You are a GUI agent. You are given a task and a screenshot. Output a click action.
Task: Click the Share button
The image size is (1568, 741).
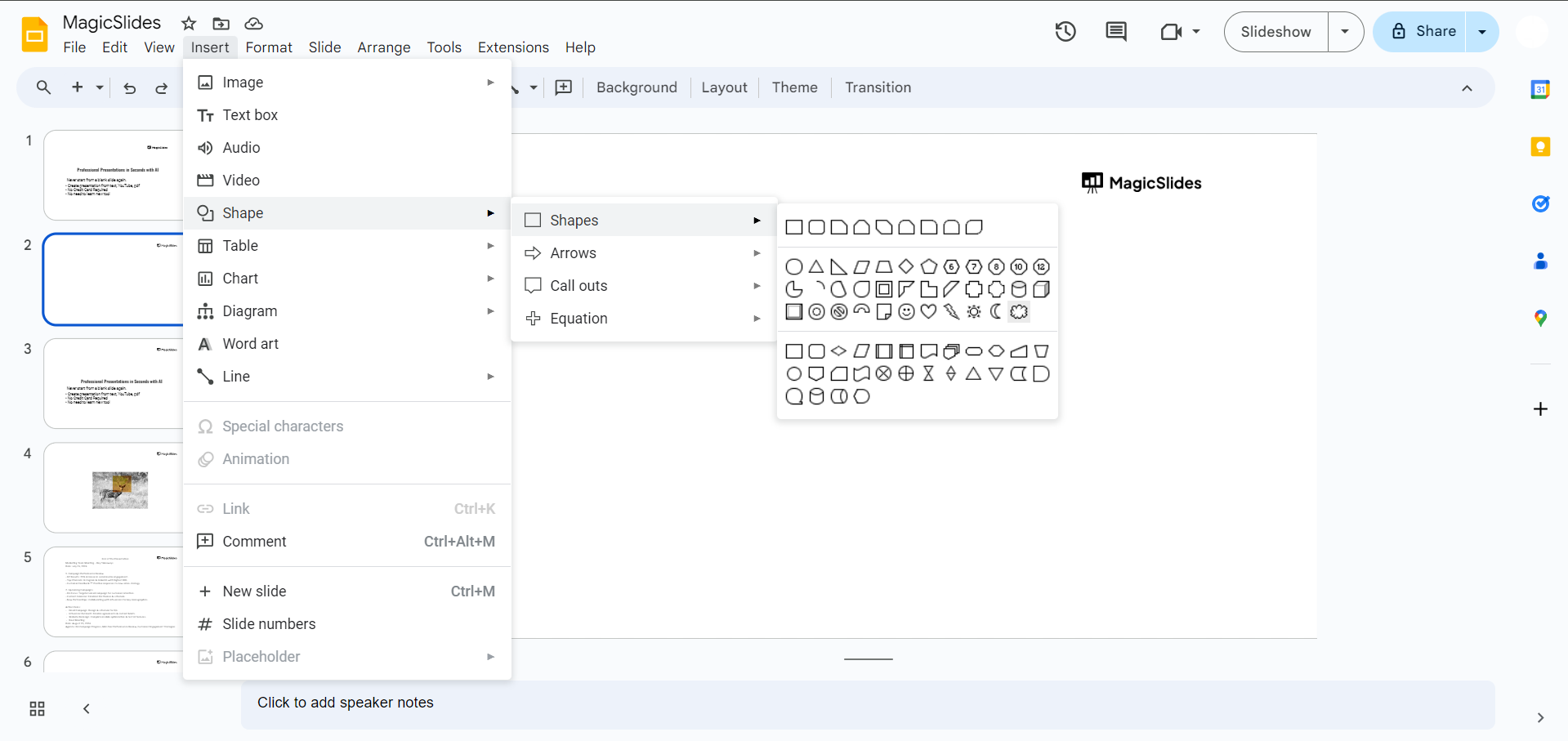click(1420, 32)
